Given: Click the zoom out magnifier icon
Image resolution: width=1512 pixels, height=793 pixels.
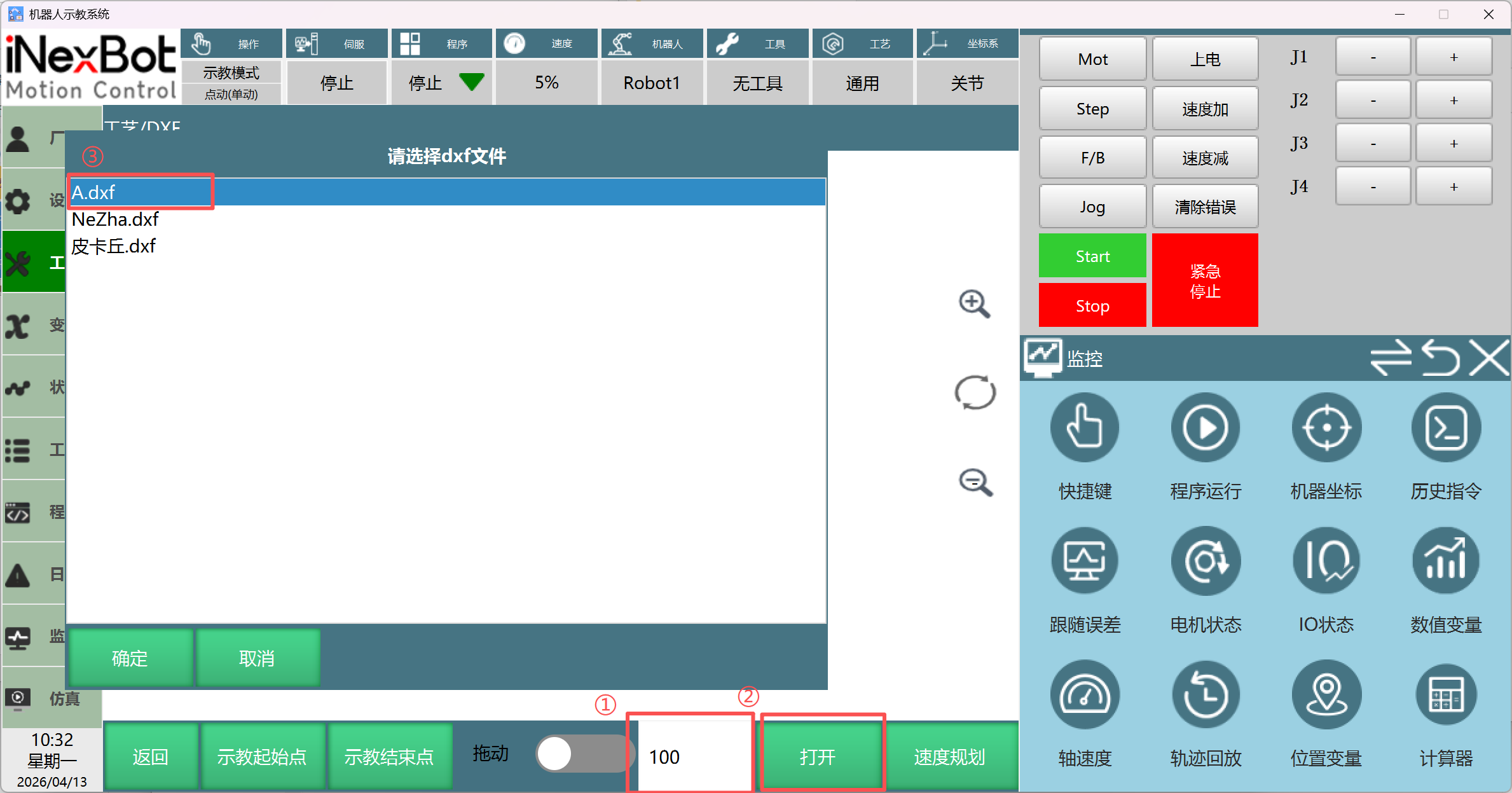Looking at the screenshot, I should click(x=974, y=483).
